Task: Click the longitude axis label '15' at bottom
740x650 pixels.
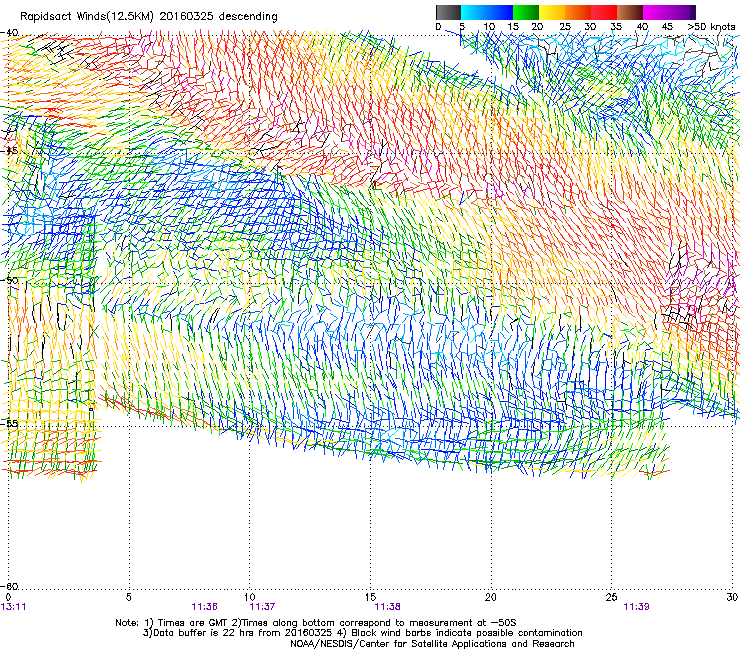Action: (x=370, y=598)
